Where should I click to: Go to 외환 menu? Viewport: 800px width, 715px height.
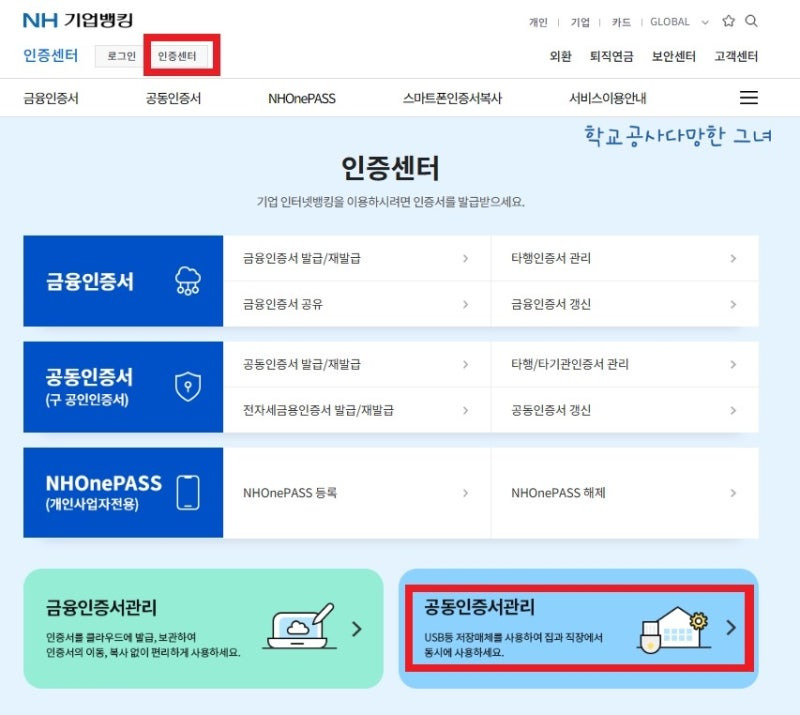(560, 56)
